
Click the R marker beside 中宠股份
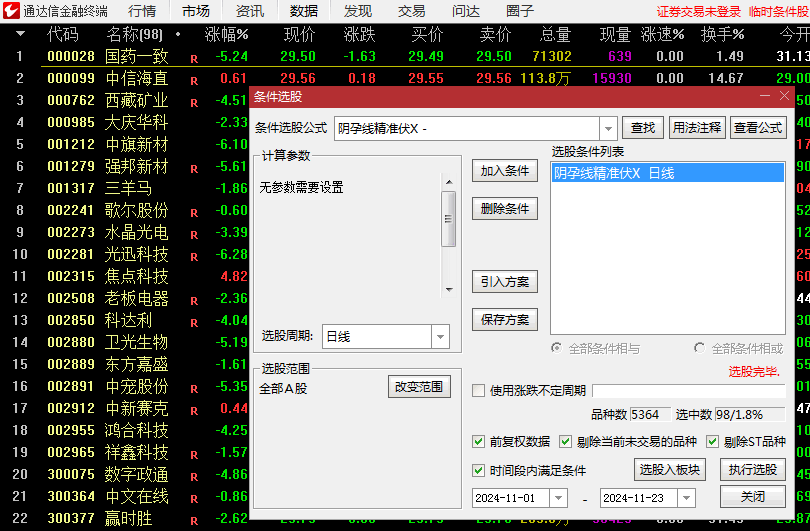(194, 389)
